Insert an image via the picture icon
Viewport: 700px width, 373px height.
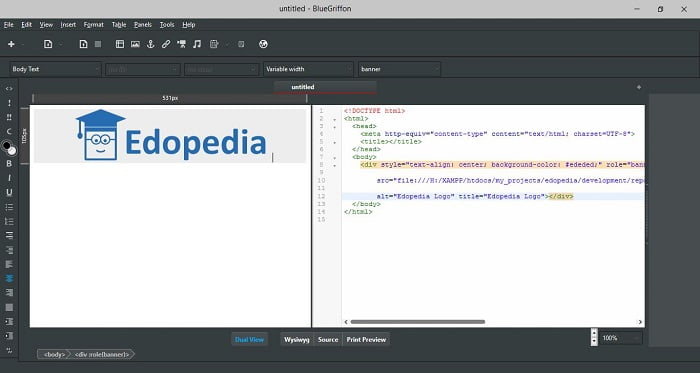[135, 44]
